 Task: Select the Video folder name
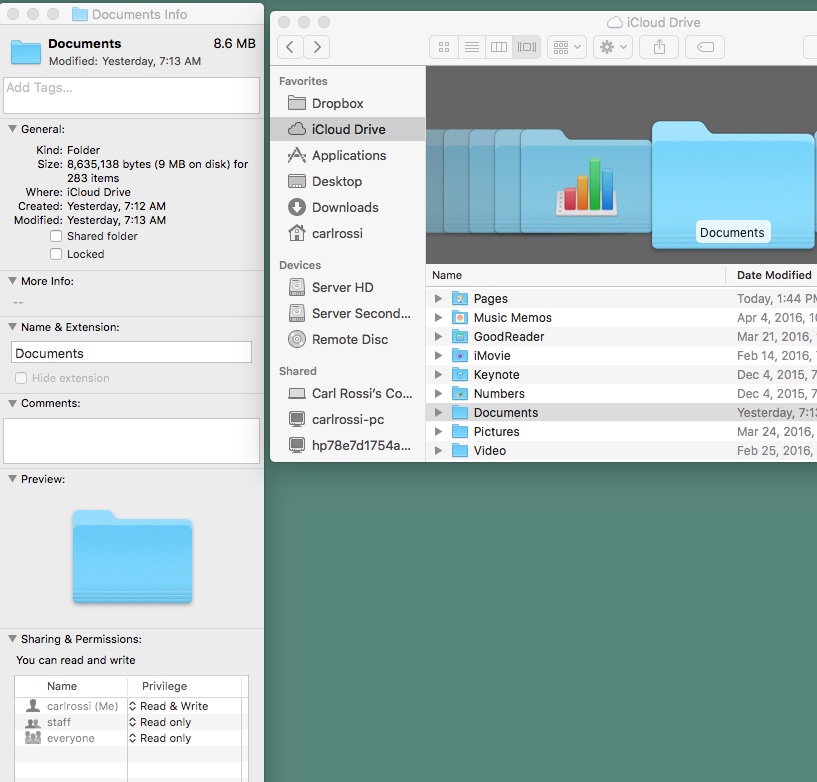489,451
